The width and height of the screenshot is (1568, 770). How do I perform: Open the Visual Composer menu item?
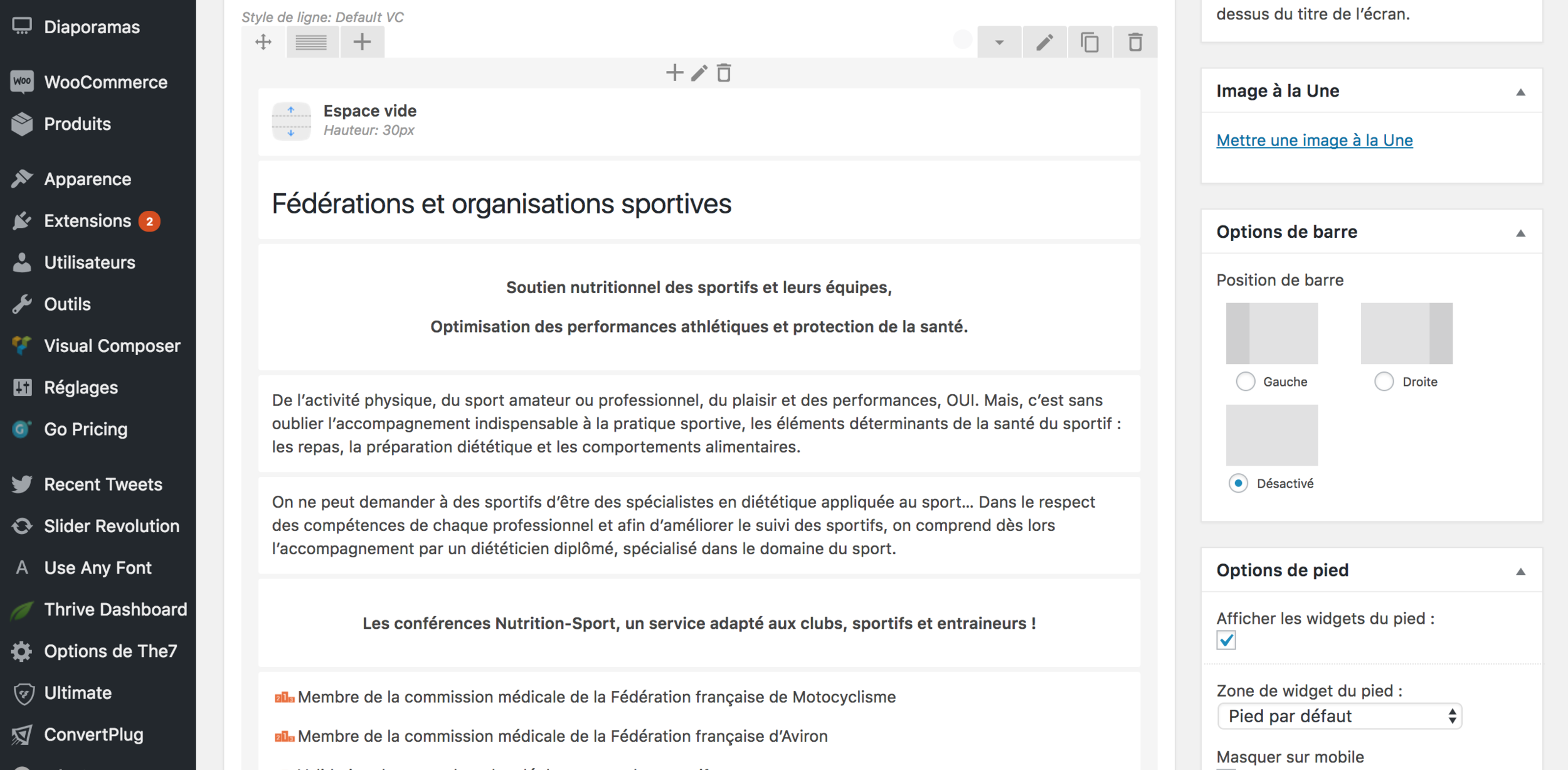pos(112,346)
